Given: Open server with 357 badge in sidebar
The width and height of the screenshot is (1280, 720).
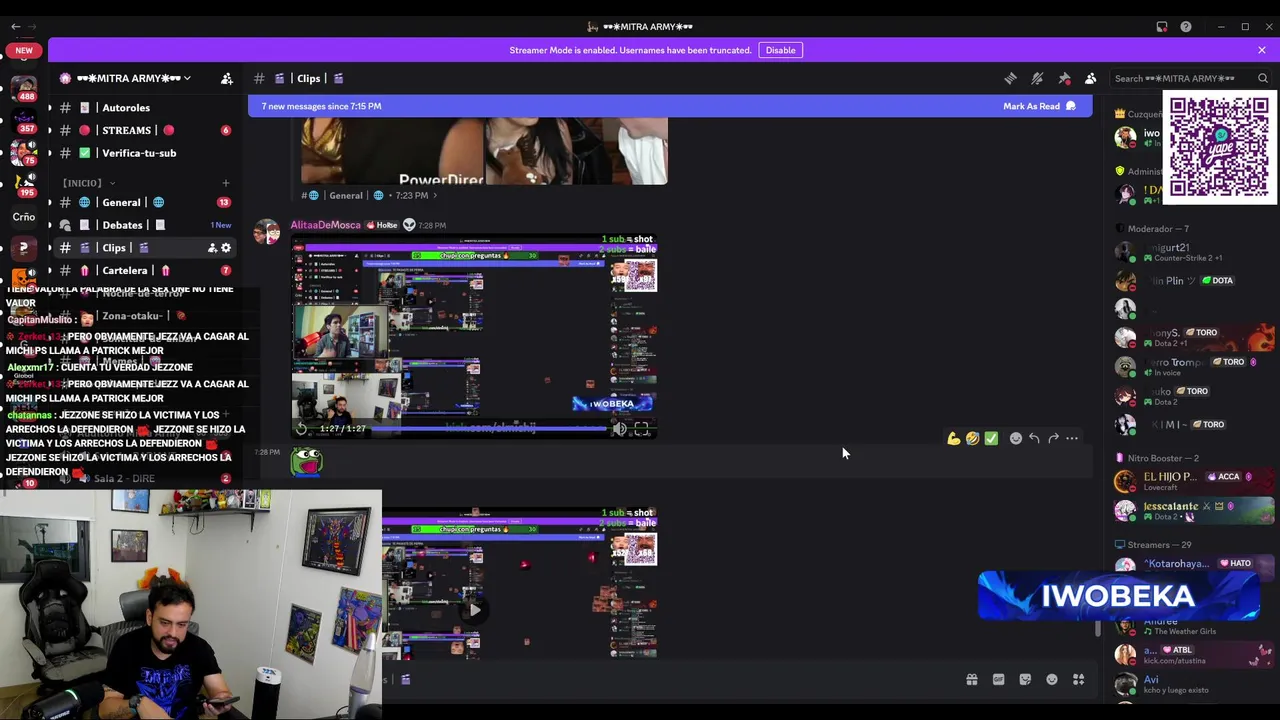Looking at the screenshot, I should 24,122.
